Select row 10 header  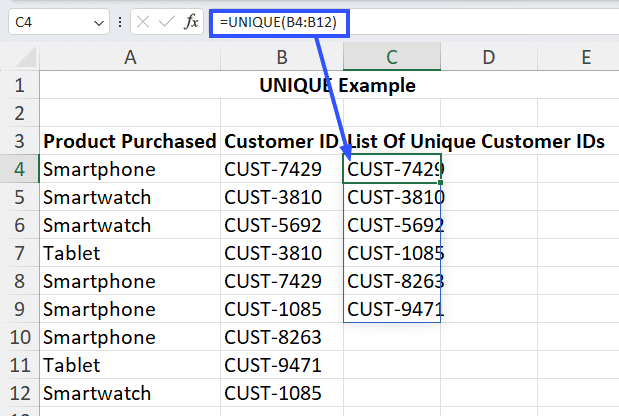pyautogui.click(x=19, y=337)
